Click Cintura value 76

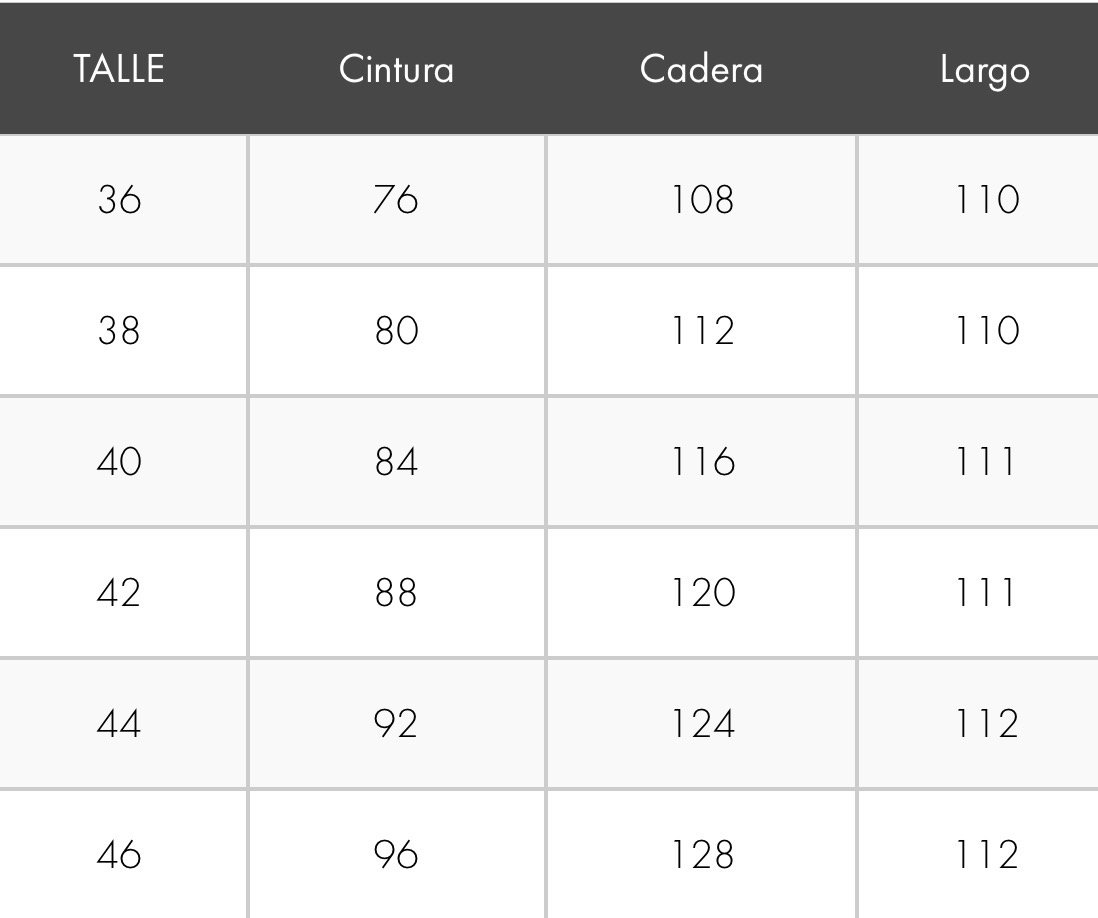(396, 200)
